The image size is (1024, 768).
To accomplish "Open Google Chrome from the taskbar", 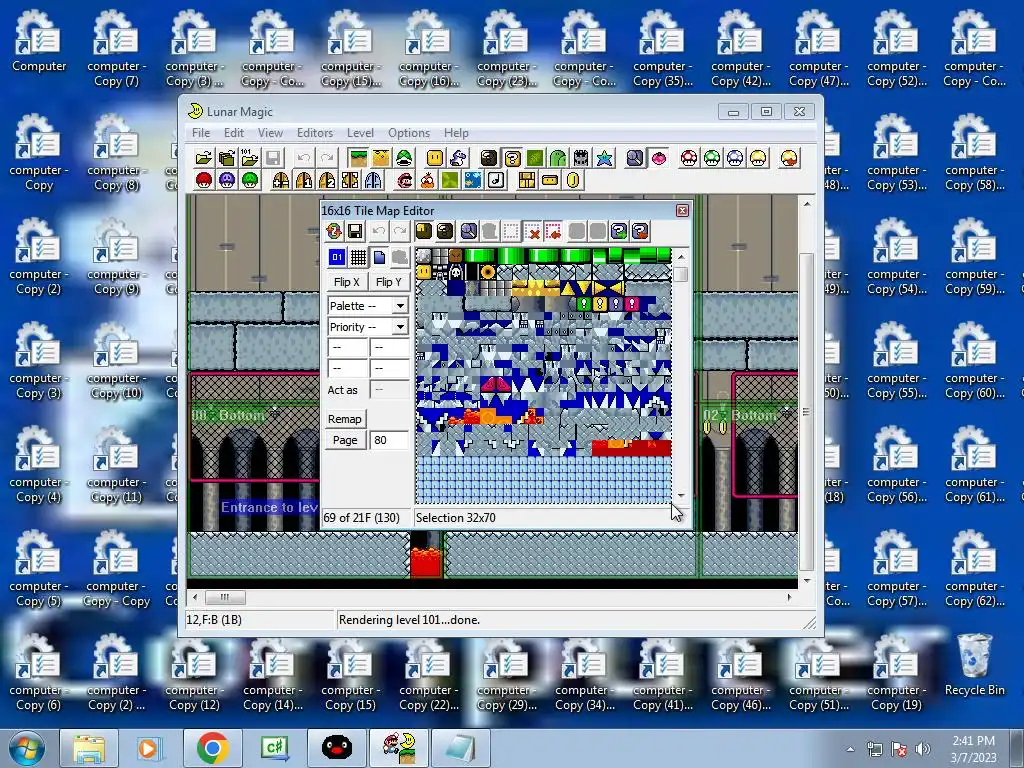I will point(212,748).
